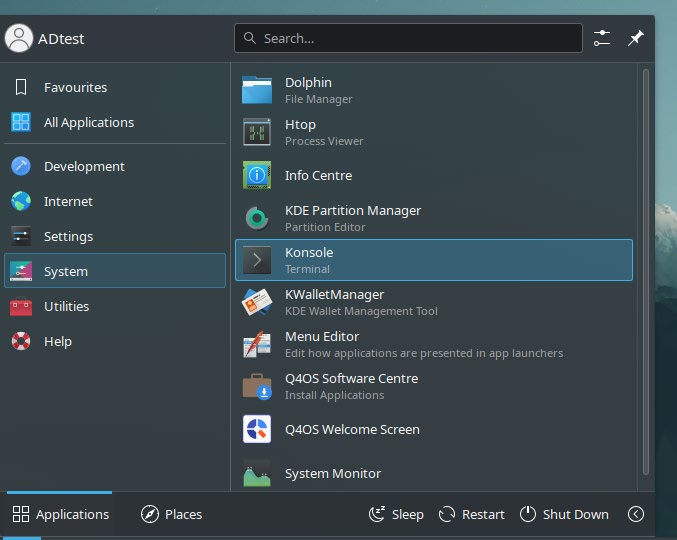Click the ADtest user name
This screenshot has height=540, width=677.
point(61,39)
